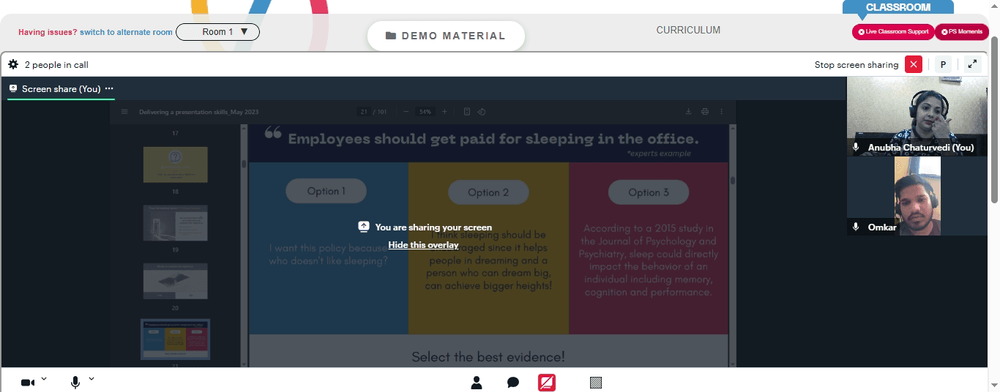
Task: Zoom in the PDF with plus
Action: pos(445,112)
